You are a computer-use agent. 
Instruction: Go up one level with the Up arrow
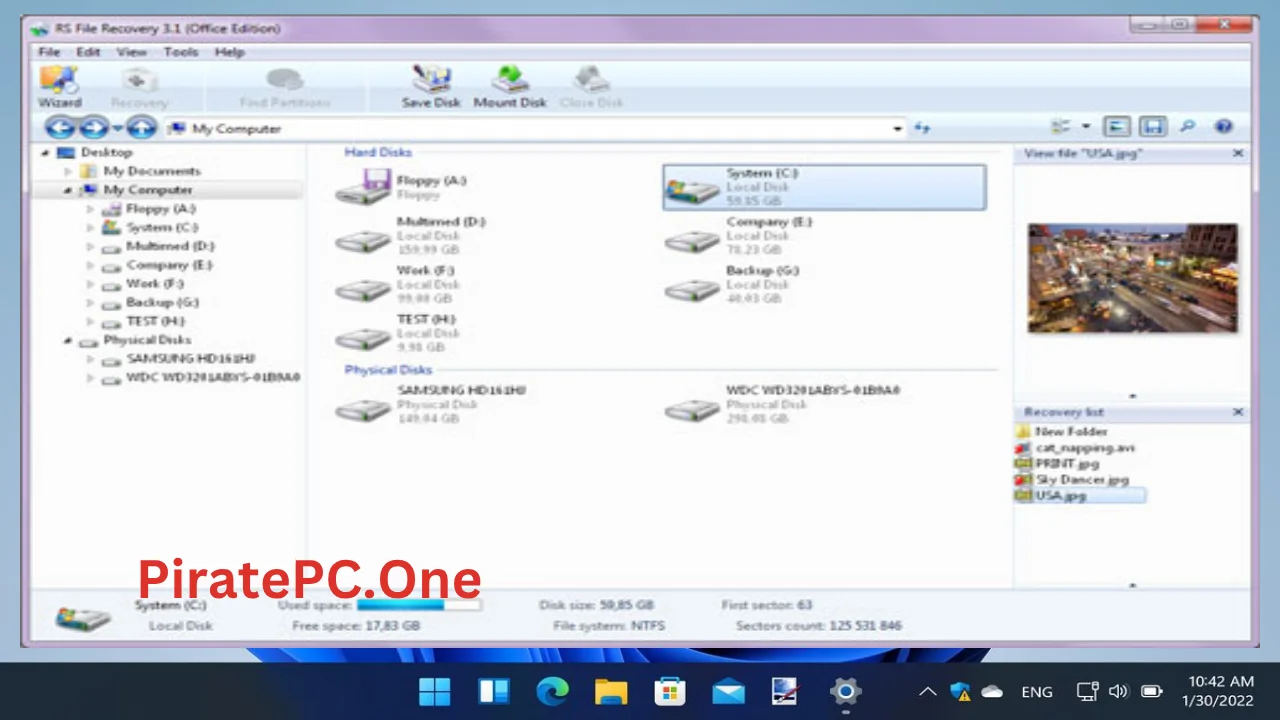141,128
